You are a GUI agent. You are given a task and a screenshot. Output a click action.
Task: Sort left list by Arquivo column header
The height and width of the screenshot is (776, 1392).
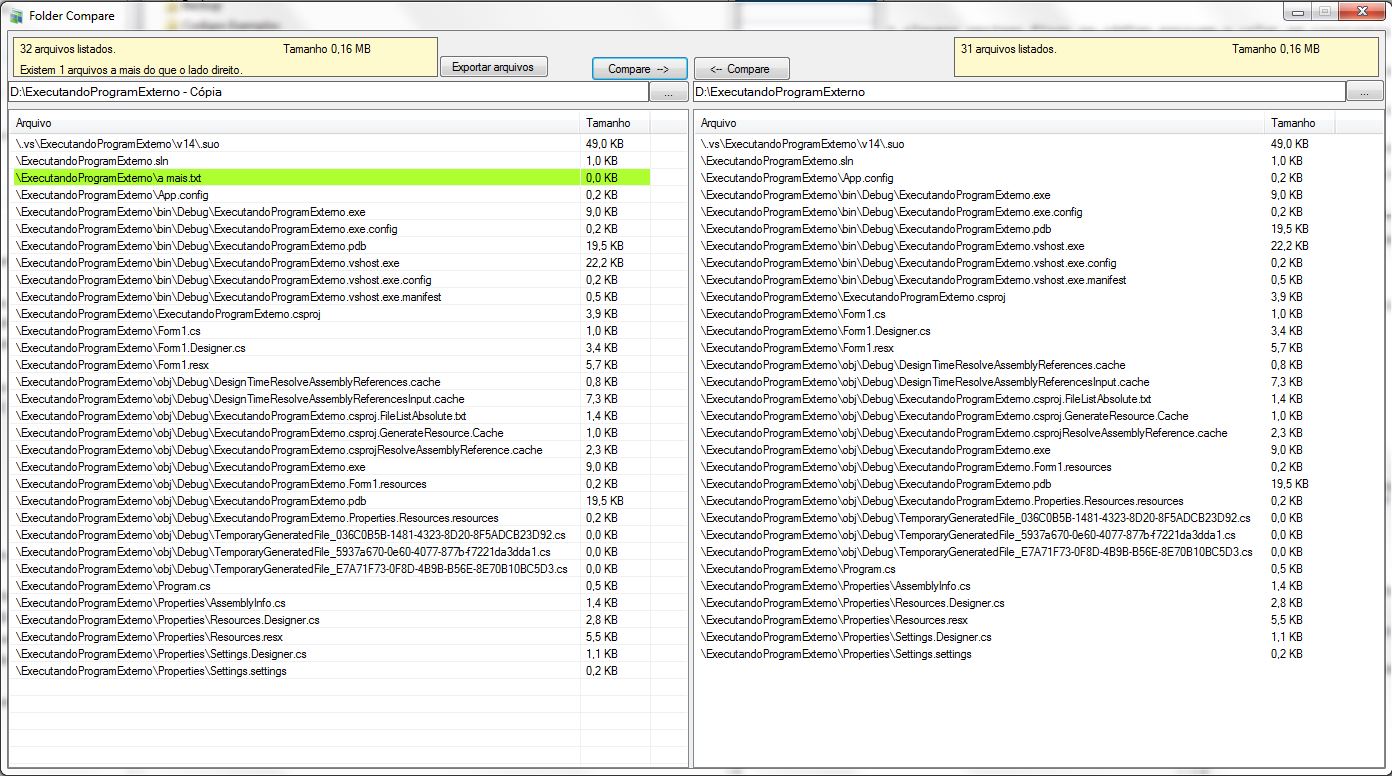pos(294,123)
